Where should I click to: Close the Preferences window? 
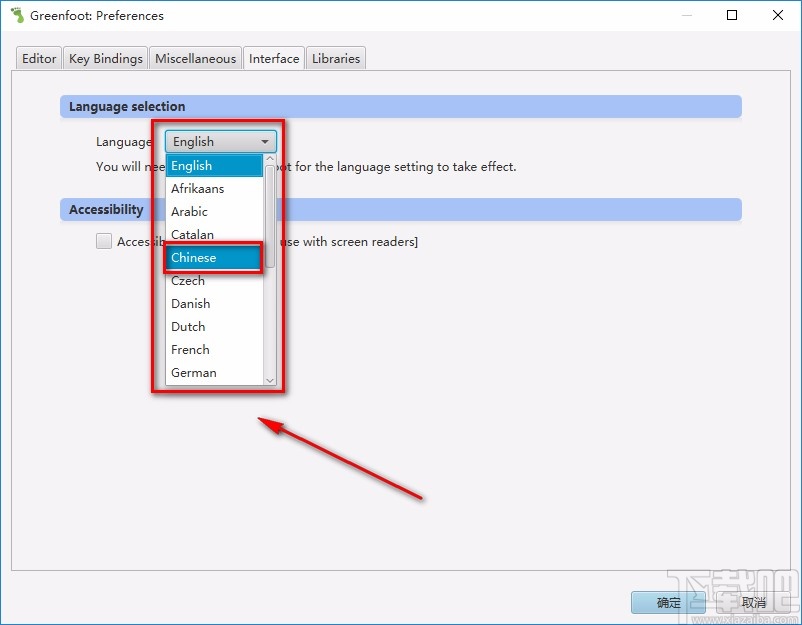(x=778, y=15)
